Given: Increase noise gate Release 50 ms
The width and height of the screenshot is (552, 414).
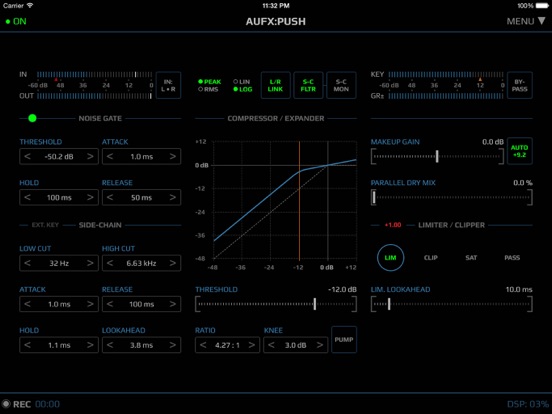Looking at the screenshot, I should point(172,197).
